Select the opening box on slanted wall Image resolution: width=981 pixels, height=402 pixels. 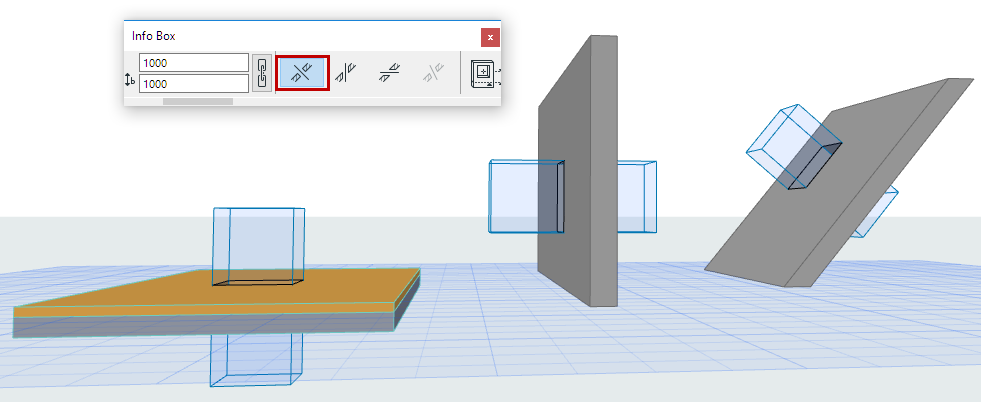pos(793,145)
